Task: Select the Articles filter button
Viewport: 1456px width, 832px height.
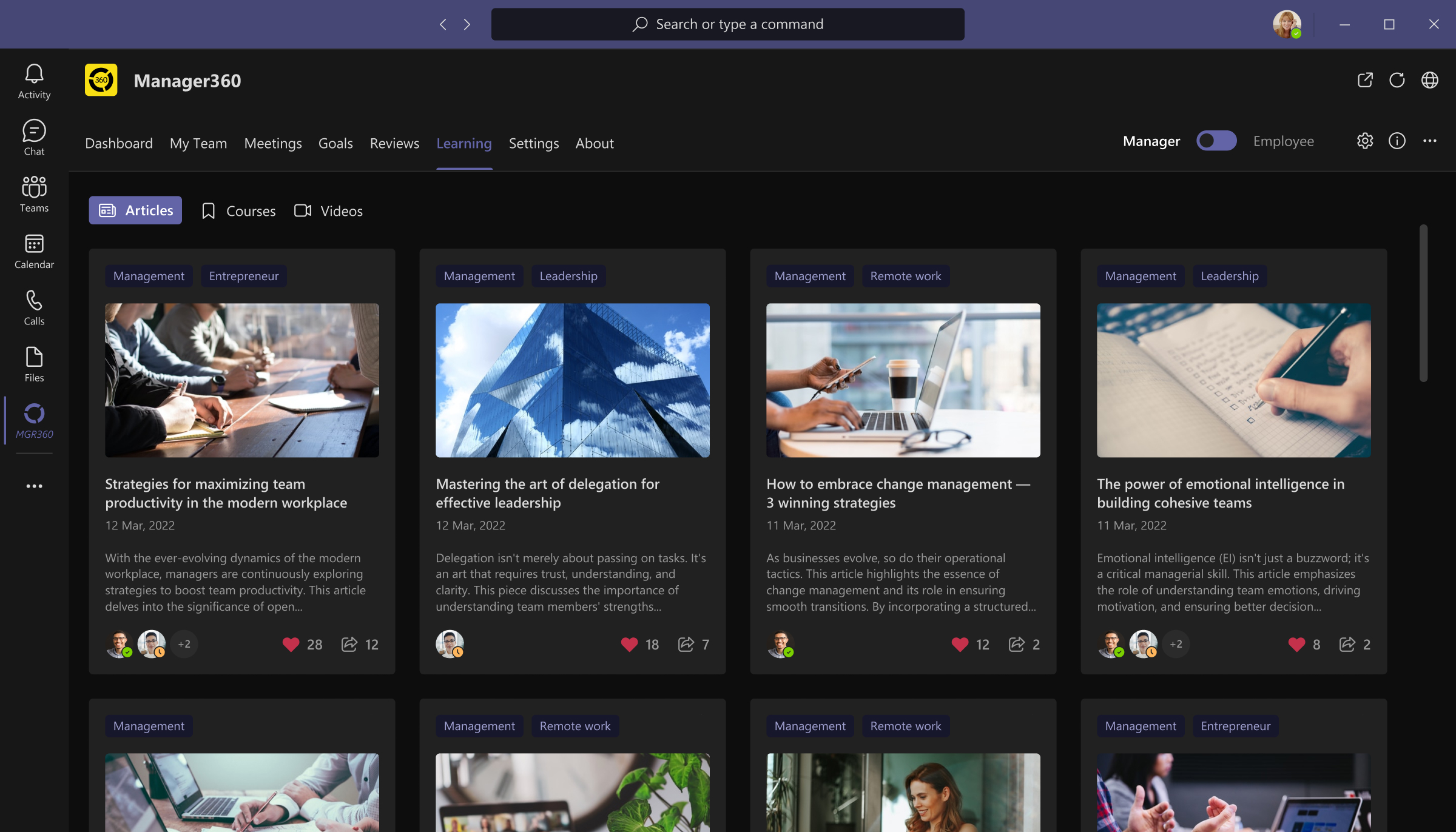Action: click(x=135, y=210)
